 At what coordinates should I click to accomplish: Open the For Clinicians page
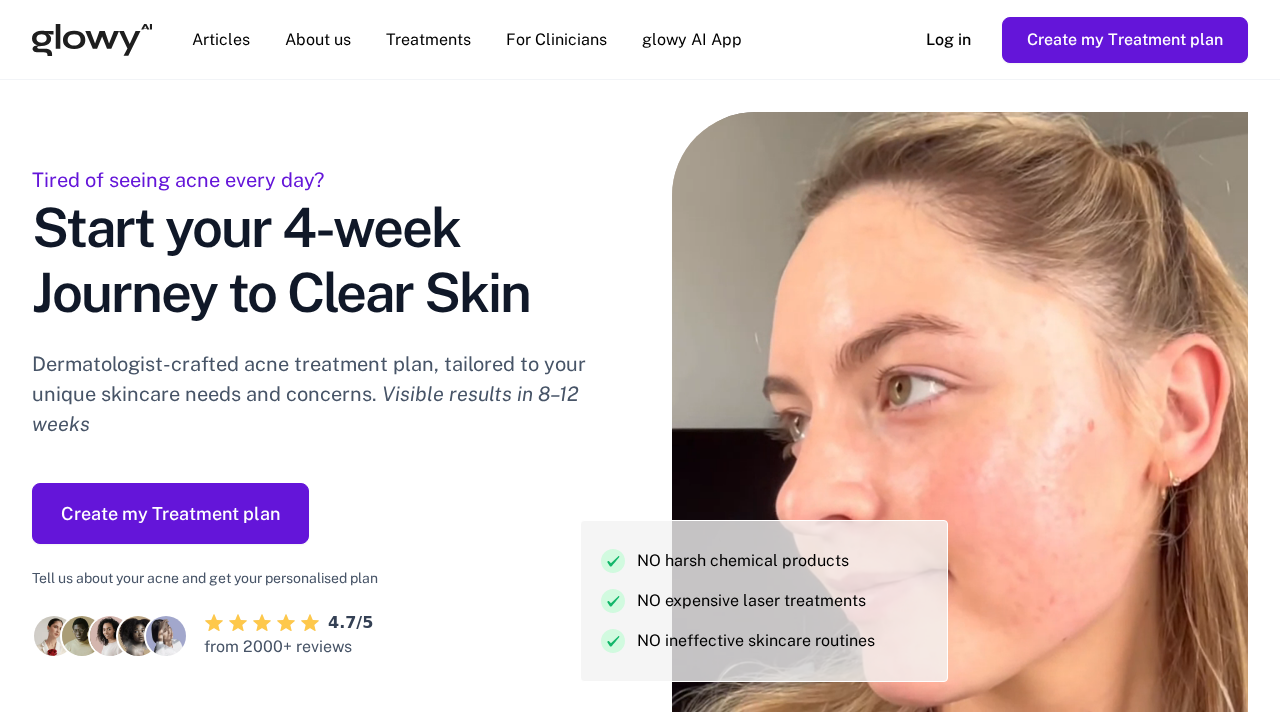[556, 40]
